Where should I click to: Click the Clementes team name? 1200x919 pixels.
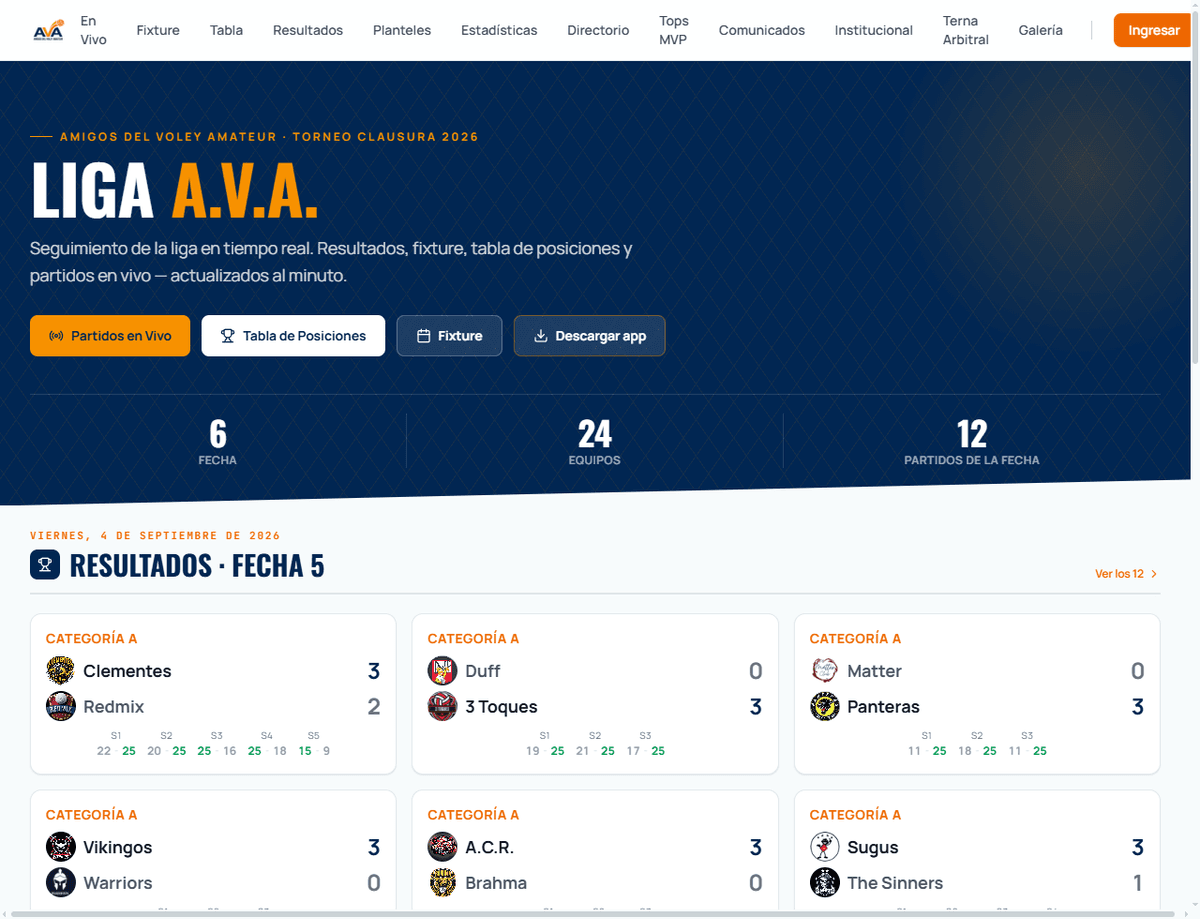pyautogui.click(x=127, y=671)
